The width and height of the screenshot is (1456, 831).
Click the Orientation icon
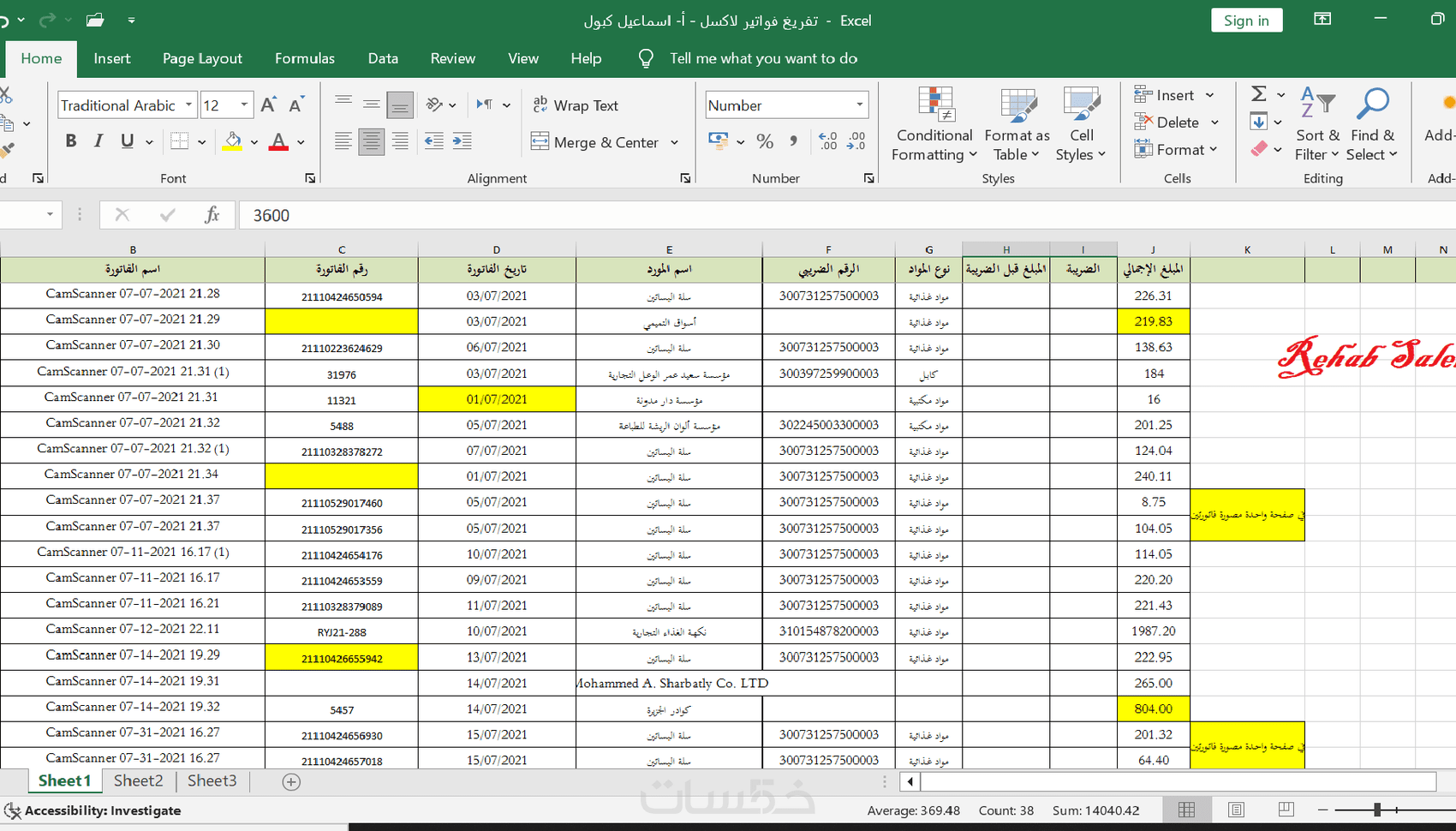(434, 105)
